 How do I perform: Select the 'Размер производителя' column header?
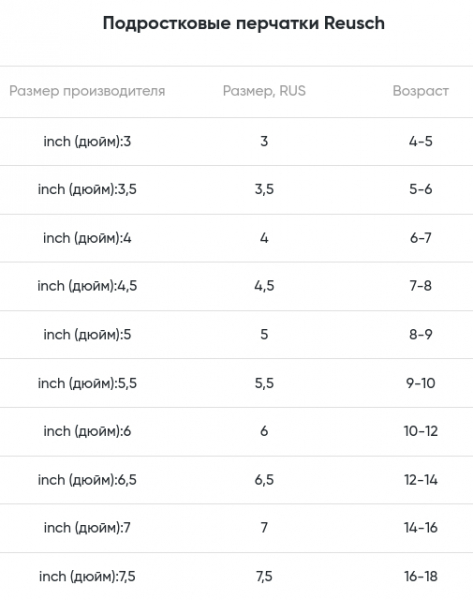pos(87,91)
